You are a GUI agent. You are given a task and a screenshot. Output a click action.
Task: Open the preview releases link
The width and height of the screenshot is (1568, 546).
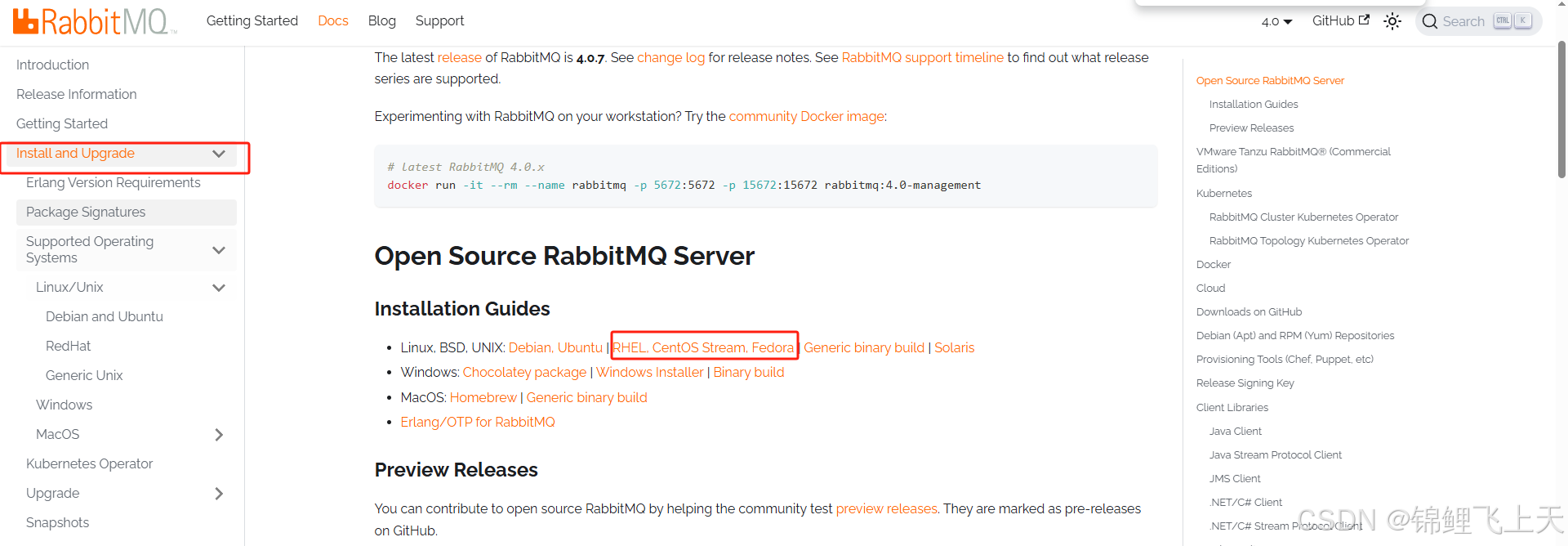(887, 508)
